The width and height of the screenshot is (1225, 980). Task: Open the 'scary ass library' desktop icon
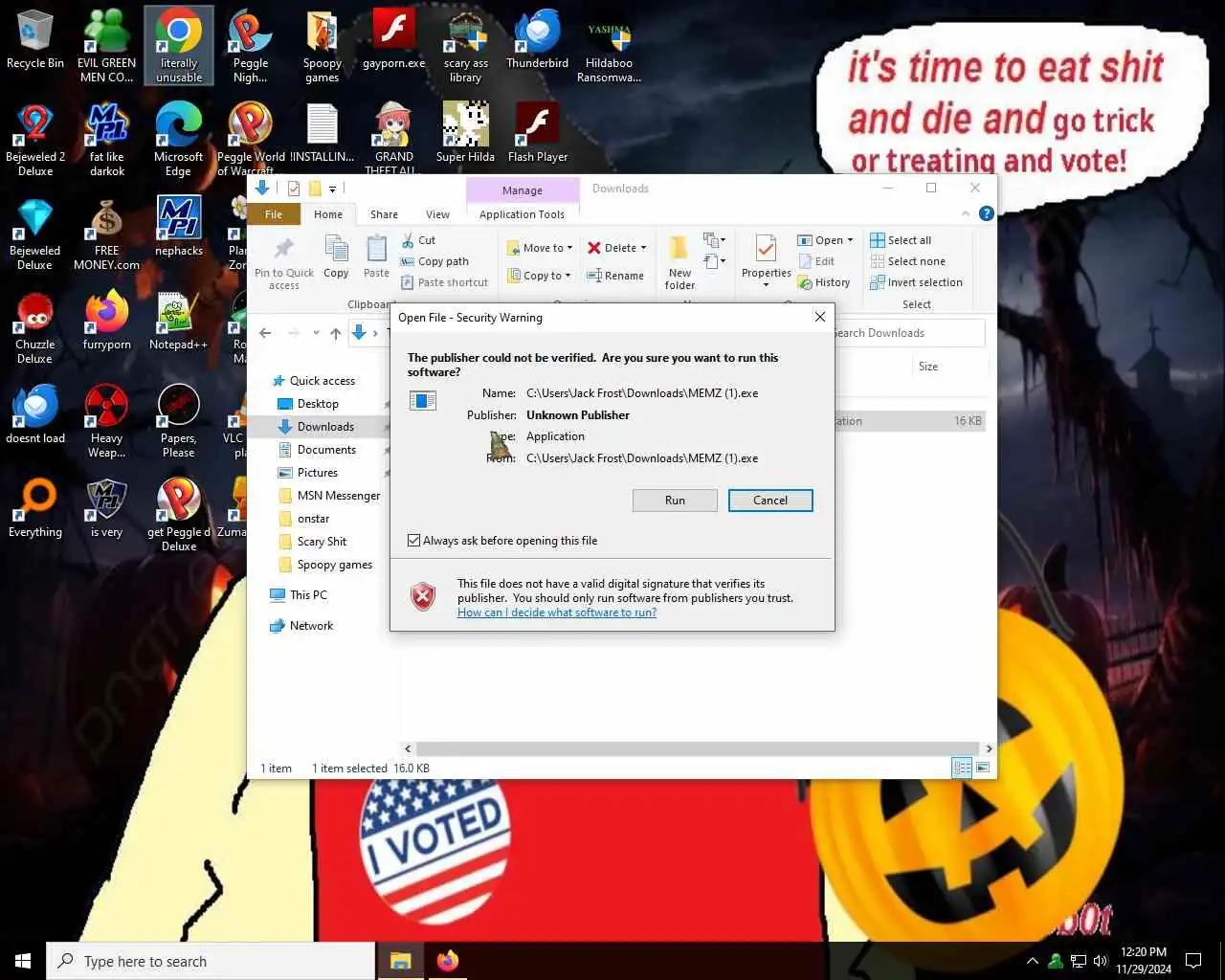pyautogui.click(x=466, y=45)
